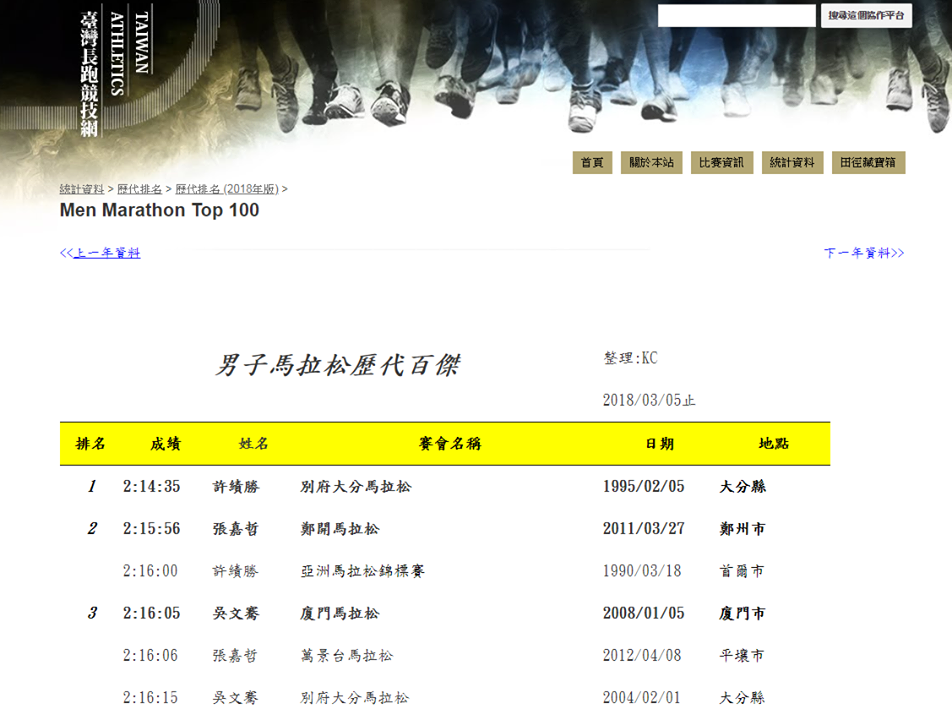
Task: Click the 日期 column header
Action: (x=660, y=444)
